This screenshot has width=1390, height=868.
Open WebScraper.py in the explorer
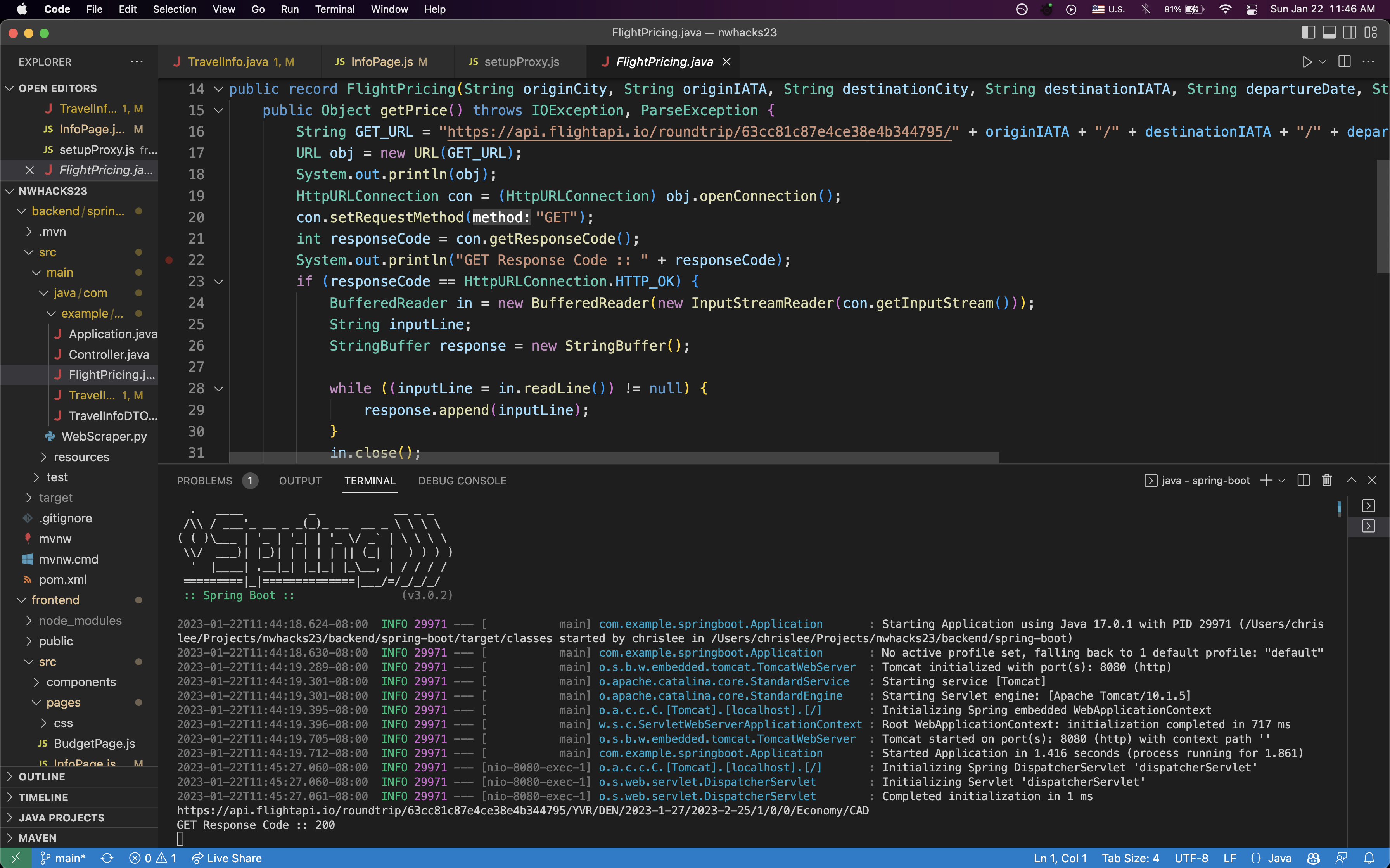pyautogui.click(x=104, y=436)
